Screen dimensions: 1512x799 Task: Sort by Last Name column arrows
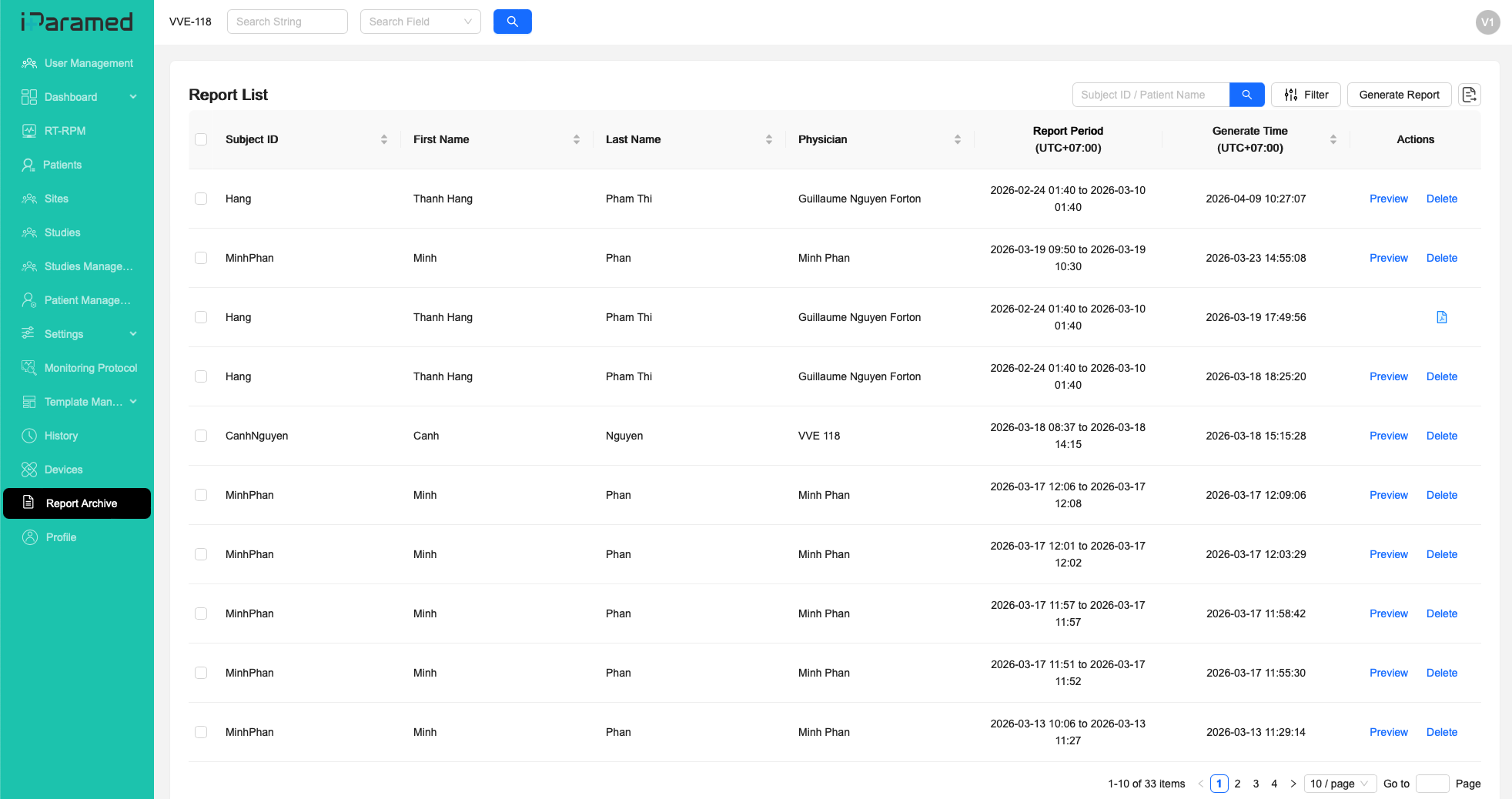pyautogui.click(x=769, y=139)
